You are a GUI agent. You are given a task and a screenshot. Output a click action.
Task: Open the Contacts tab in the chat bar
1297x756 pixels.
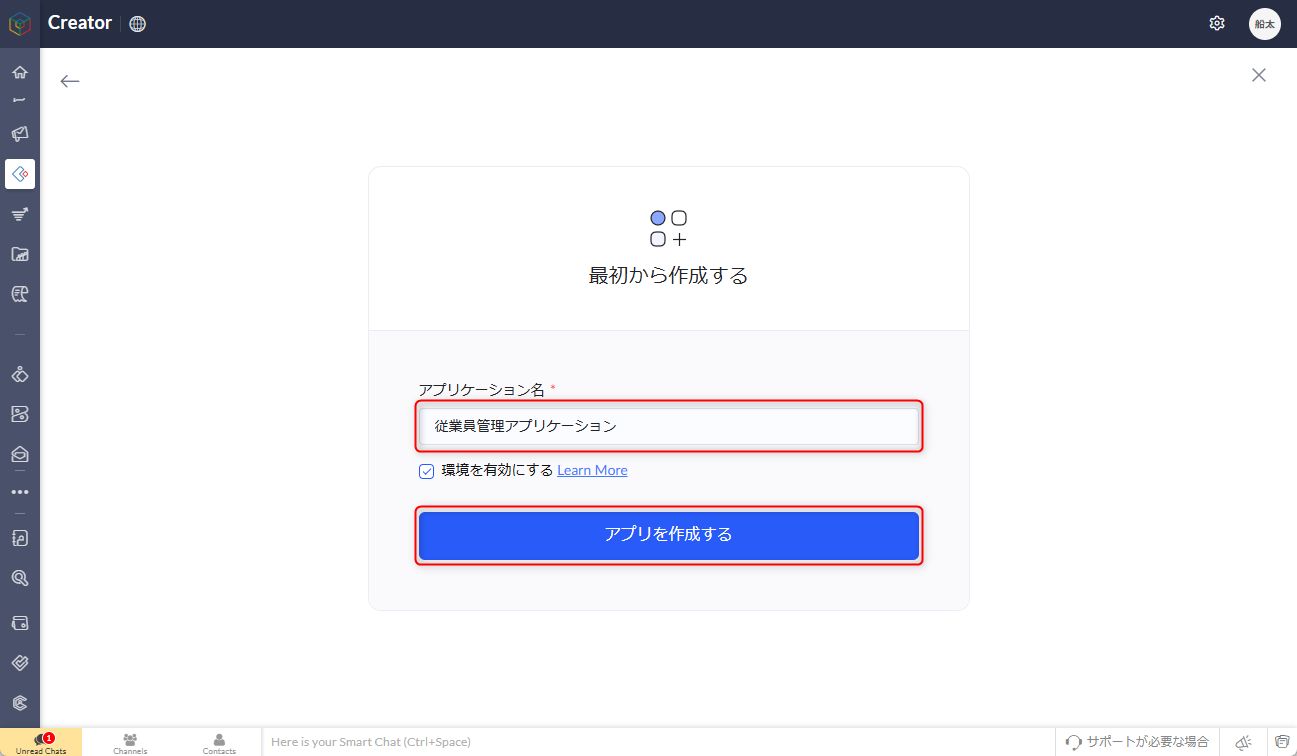(x=219, y=743)
